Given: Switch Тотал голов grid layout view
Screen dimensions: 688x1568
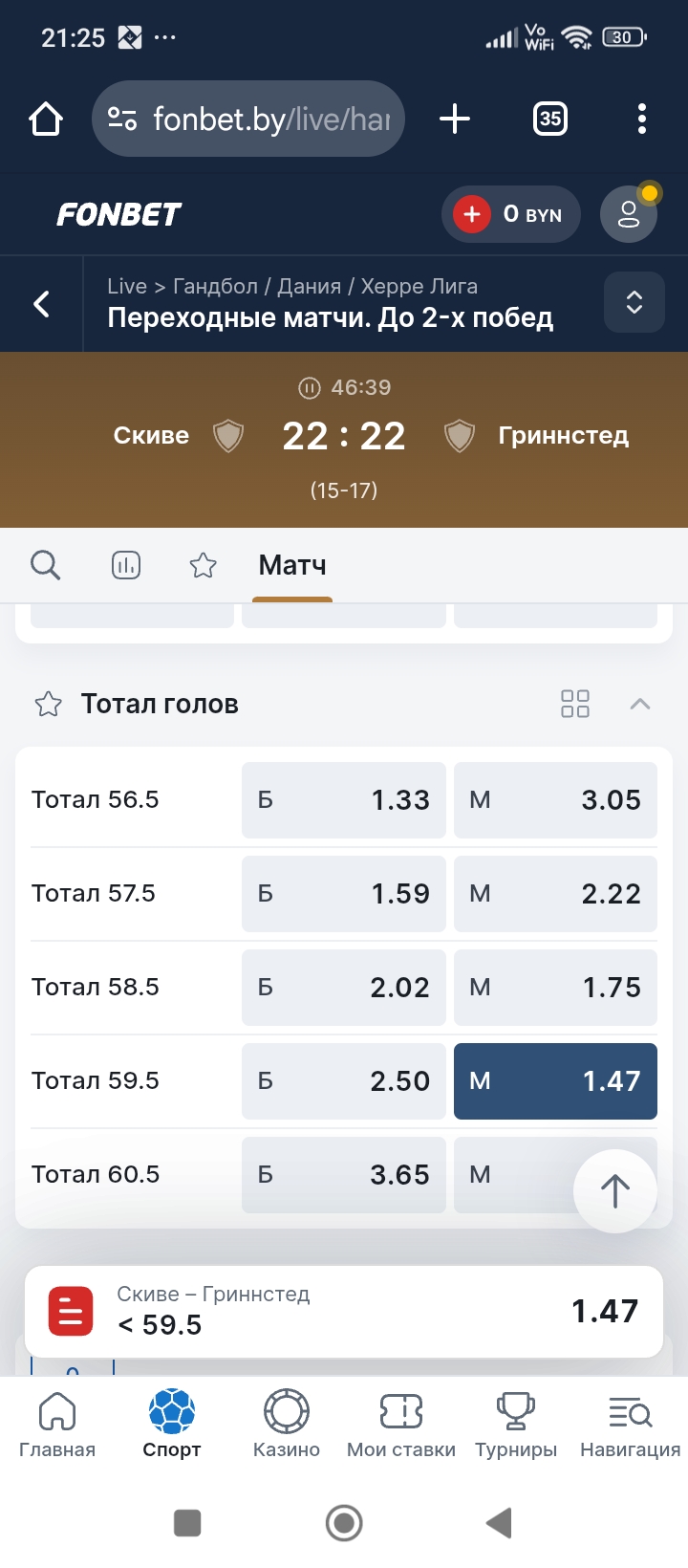Looking at the screenshot, I should 575,705.
